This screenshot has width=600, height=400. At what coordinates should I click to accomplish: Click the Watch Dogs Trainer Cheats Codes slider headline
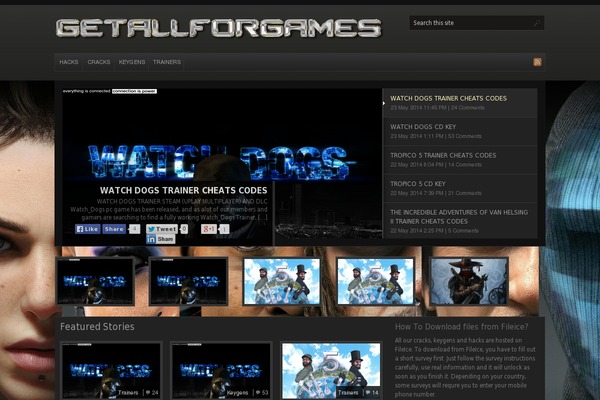(183, 190)
